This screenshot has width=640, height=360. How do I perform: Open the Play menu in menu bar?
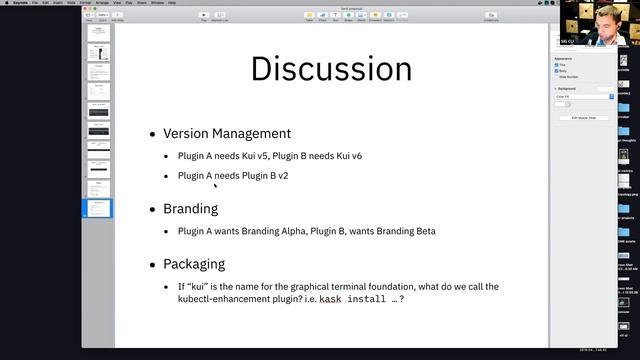(x=129, y=2)
